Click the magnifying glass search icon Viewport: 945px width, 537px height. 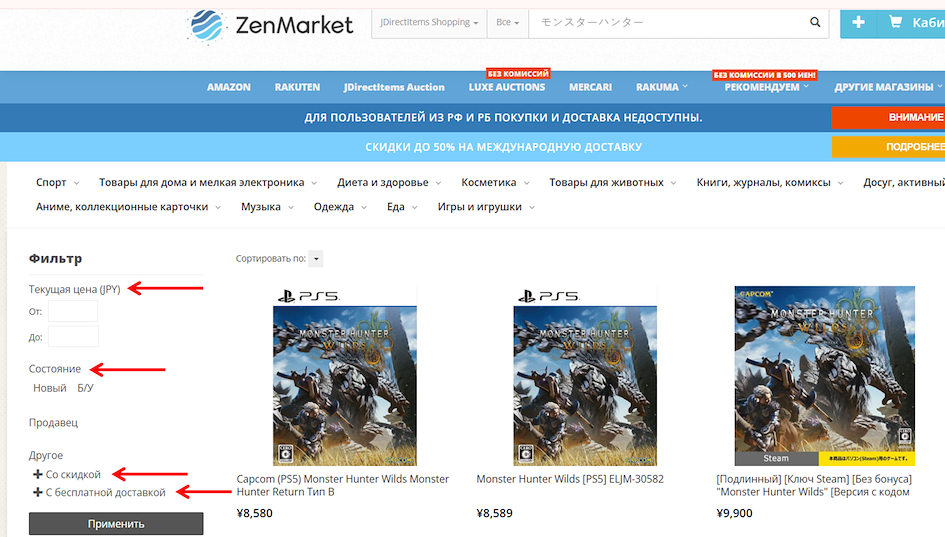(x=815, y=22)
